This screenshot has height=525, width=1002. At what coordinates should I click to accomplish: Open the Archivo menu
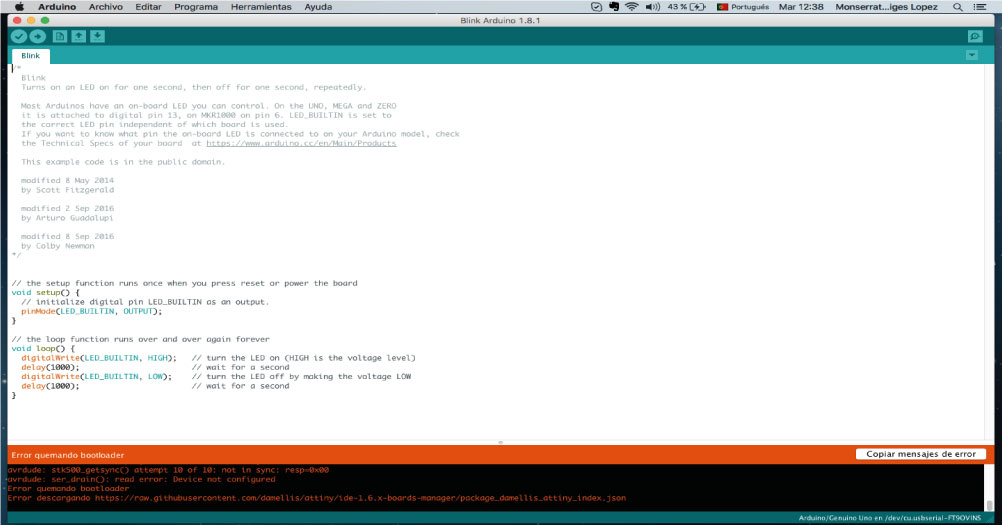click(x=105, y=6)
